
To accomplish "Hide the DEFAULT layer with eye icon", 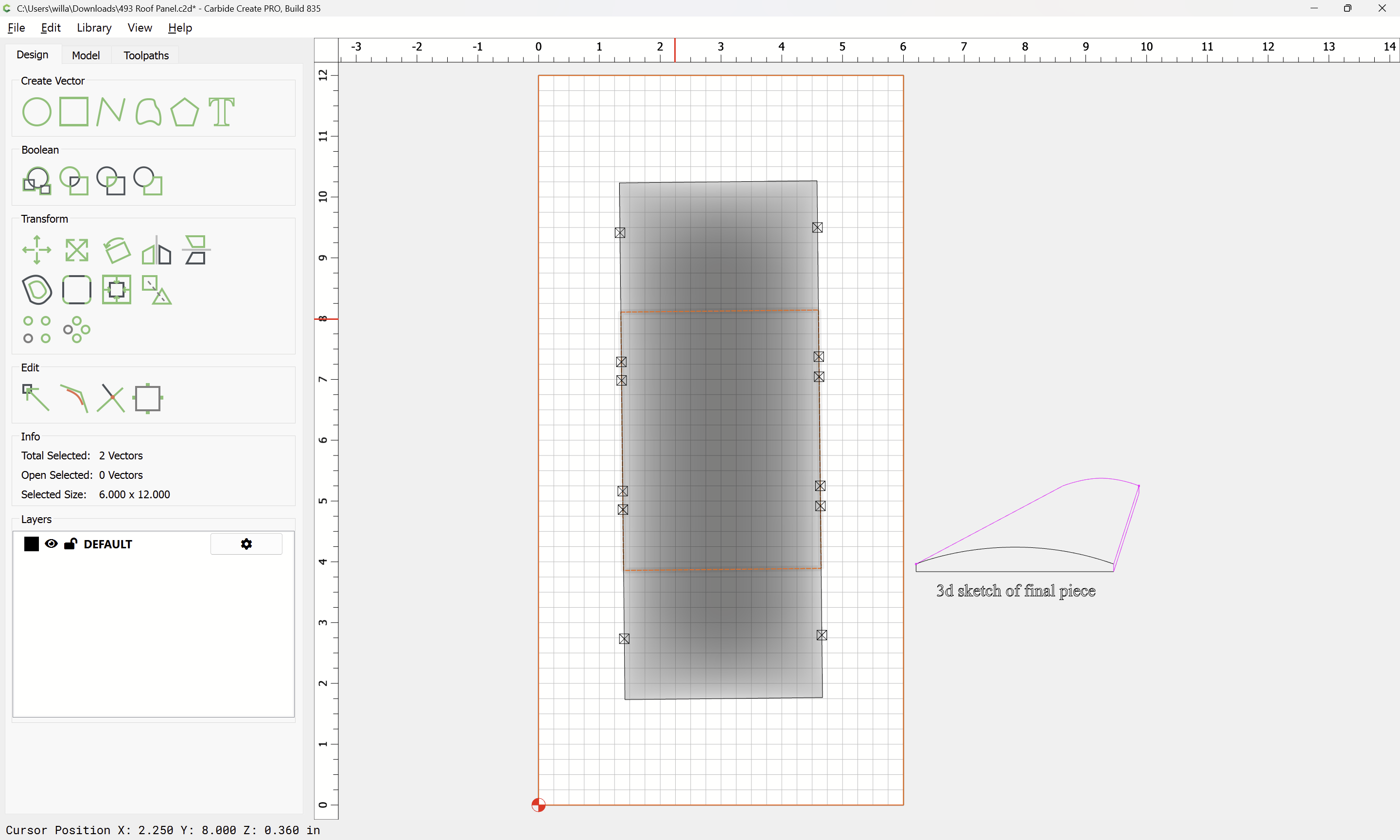I will tap(51, 544).
